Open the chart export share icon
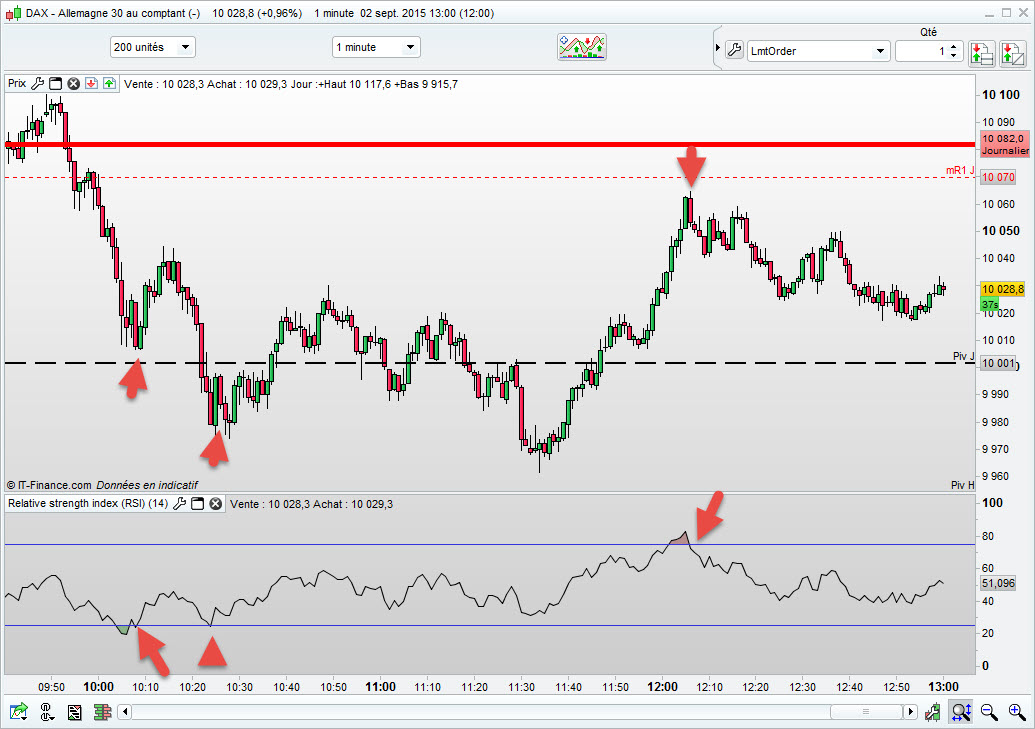Screen dimensions: 1035x729 pos(18,711)
